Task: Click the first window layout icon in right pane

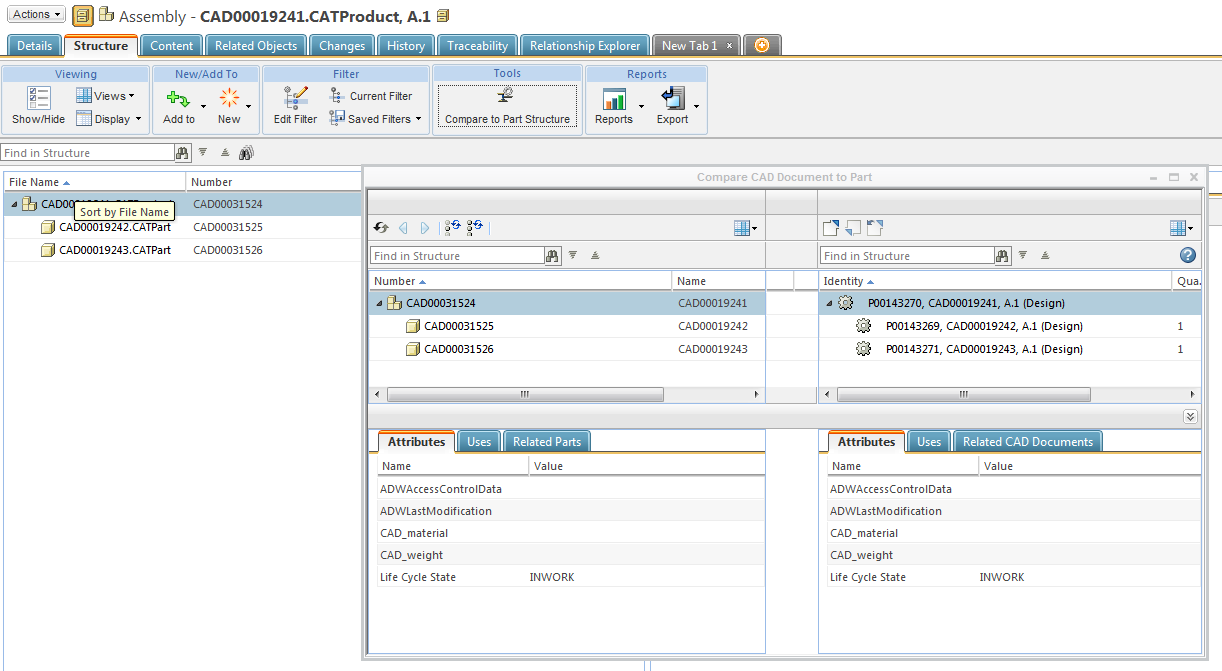Action: (x=830, y=228)
